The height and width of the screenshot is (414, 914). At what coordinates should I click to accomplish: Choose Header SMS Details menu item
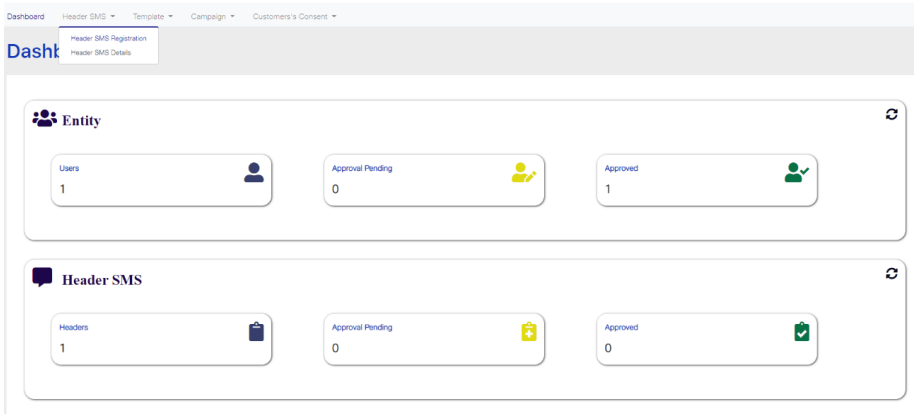(101, 52)
